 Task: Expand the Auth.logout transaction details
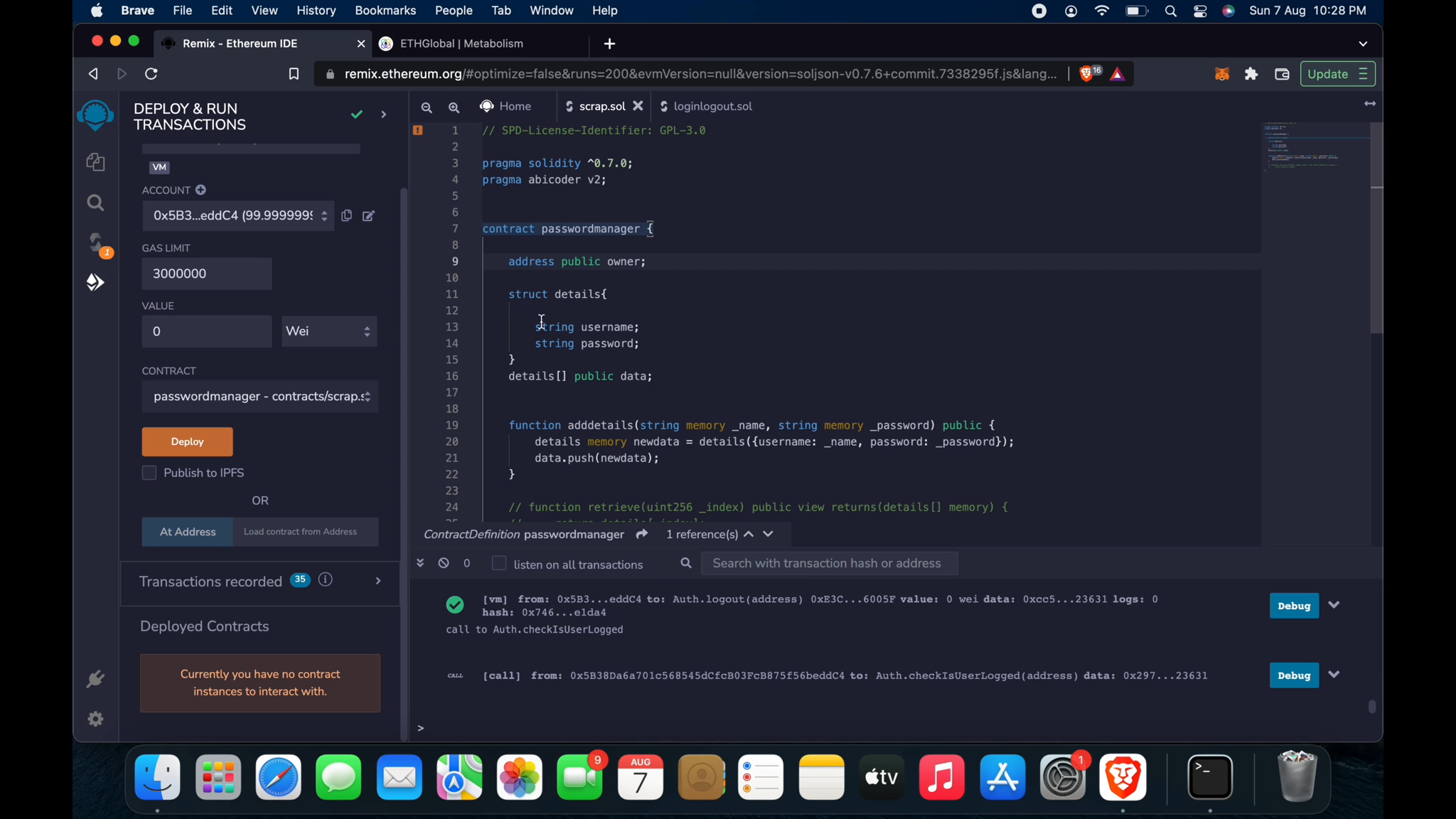click(1334, 605)
